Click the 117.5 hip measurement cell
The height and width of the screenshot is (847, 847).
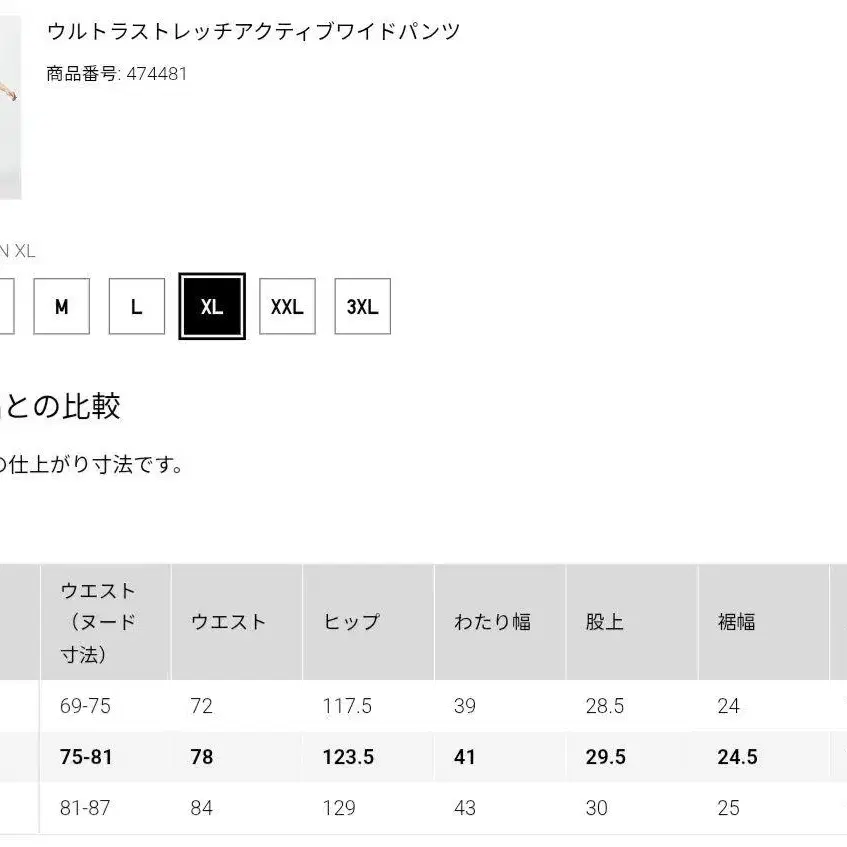pos(347,706)
